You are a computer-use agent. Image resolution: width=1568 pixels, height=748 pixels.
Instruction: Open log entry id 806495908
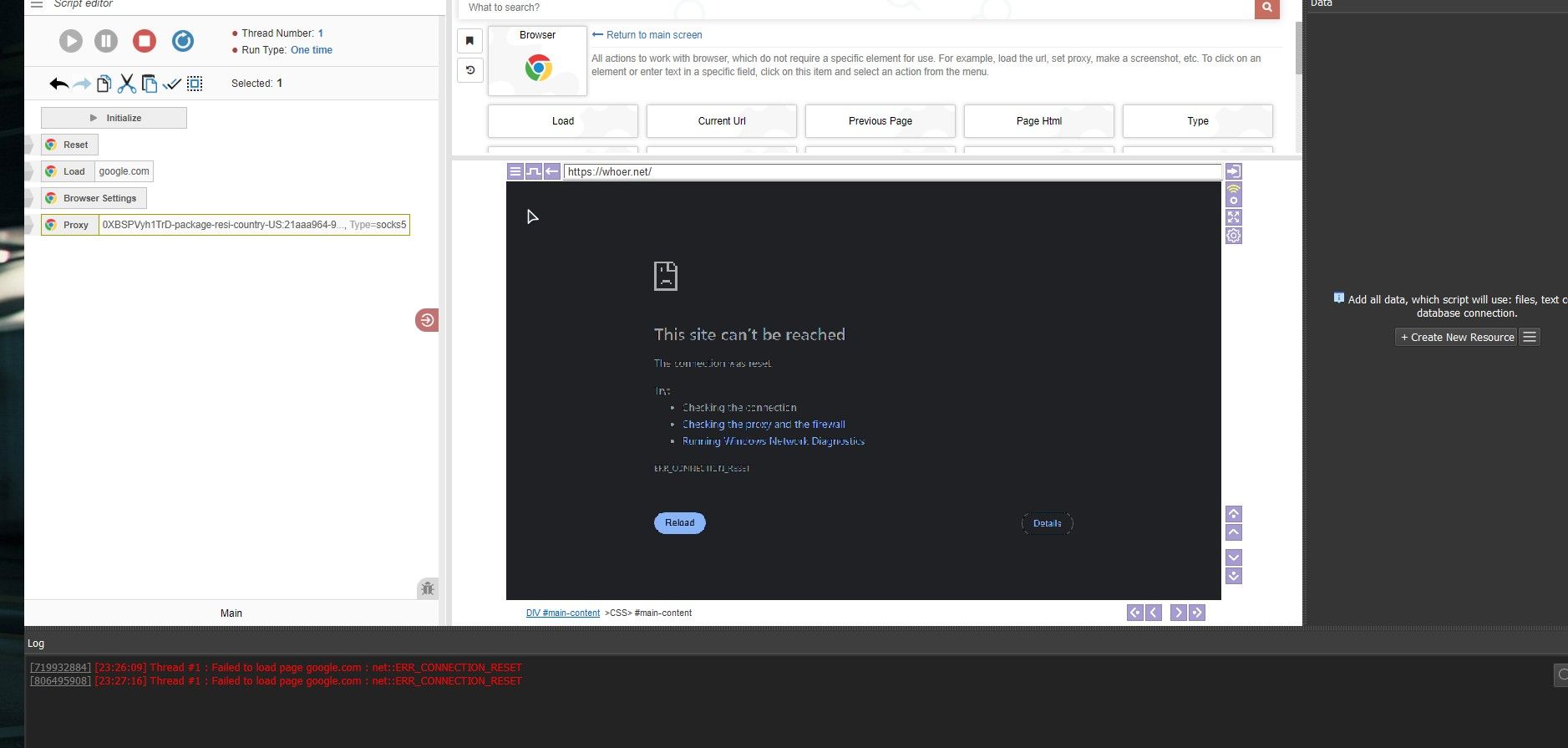coord(60,681)
